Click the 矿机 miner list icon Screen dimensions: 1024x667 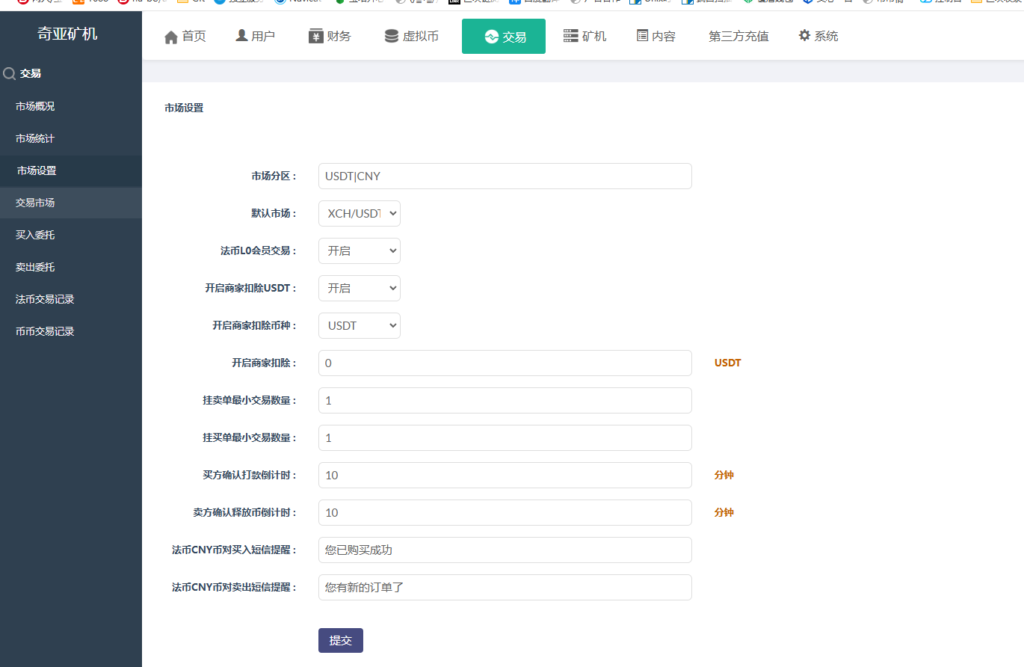click(572, 35)
